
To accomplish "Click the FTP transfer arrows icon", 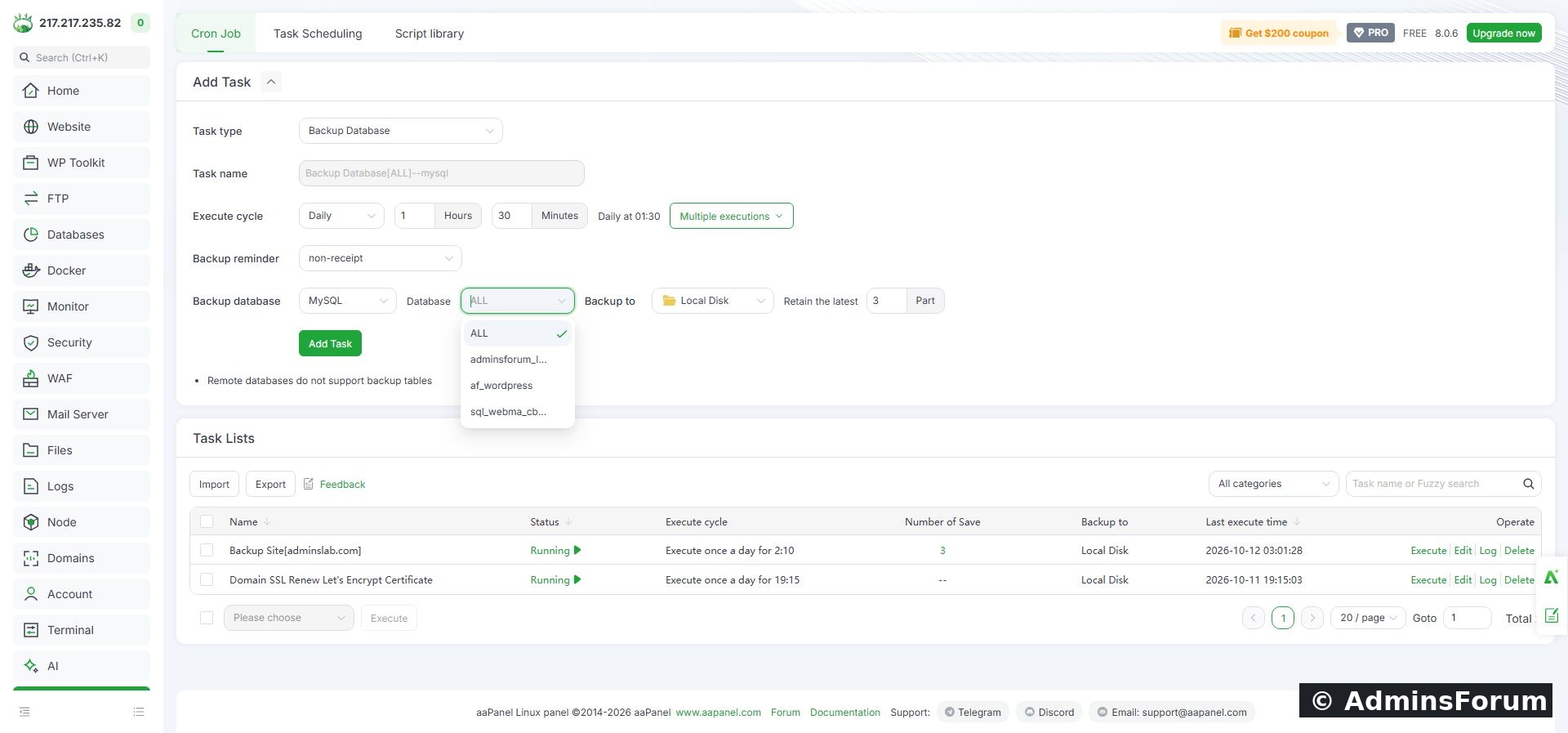I will click(31, 199).
